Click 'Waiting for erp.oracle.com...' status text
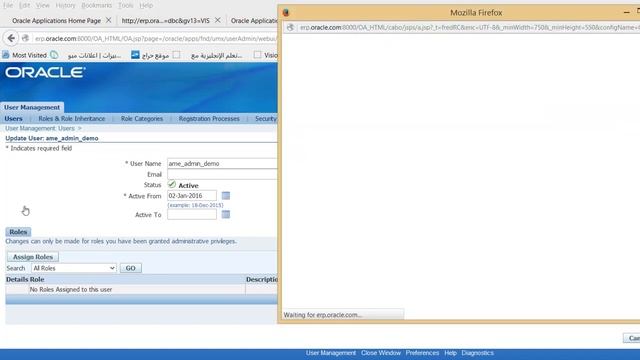Image resolution: width=640 pixels, height=360 pixels. [323, 315]
